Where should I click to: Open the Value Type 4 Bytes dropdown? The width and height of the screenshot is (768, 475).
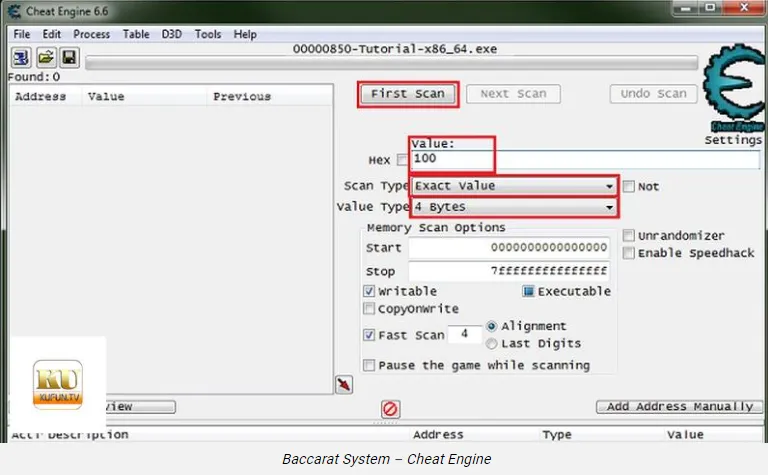[x=514, y=207]
